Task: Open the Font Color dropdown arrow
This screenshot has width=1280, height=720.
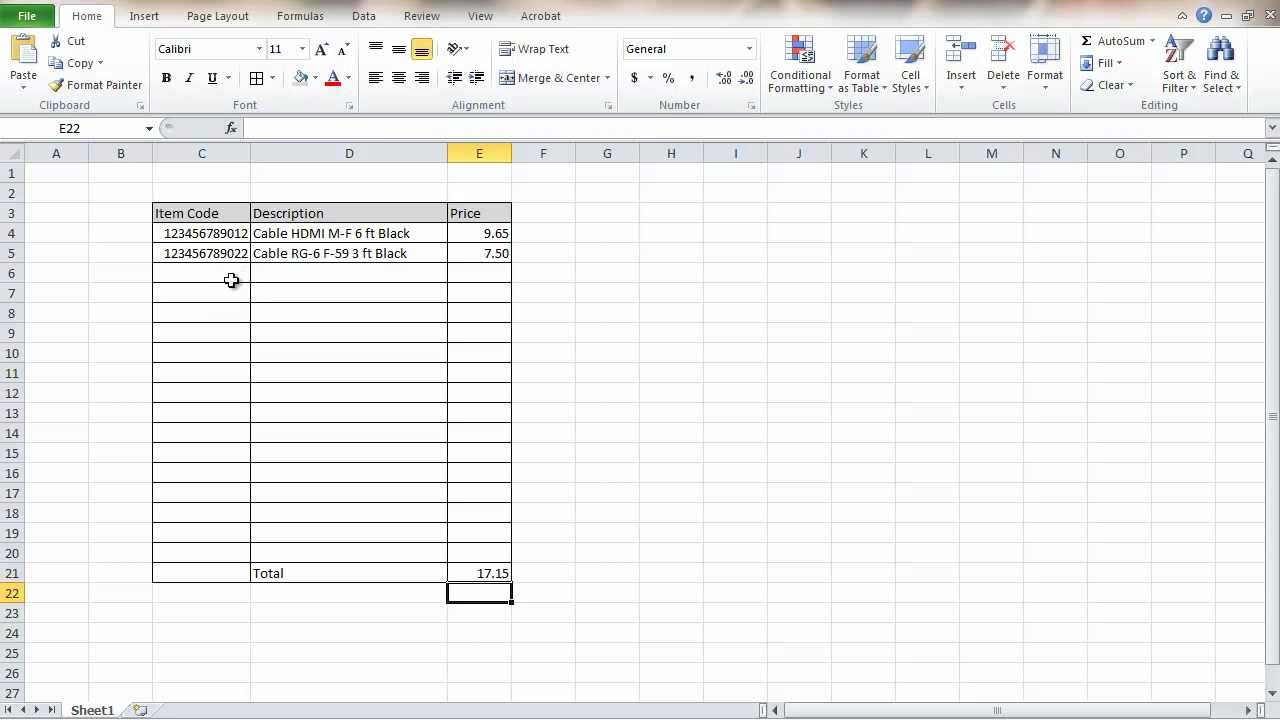Action: pos(348,78)
